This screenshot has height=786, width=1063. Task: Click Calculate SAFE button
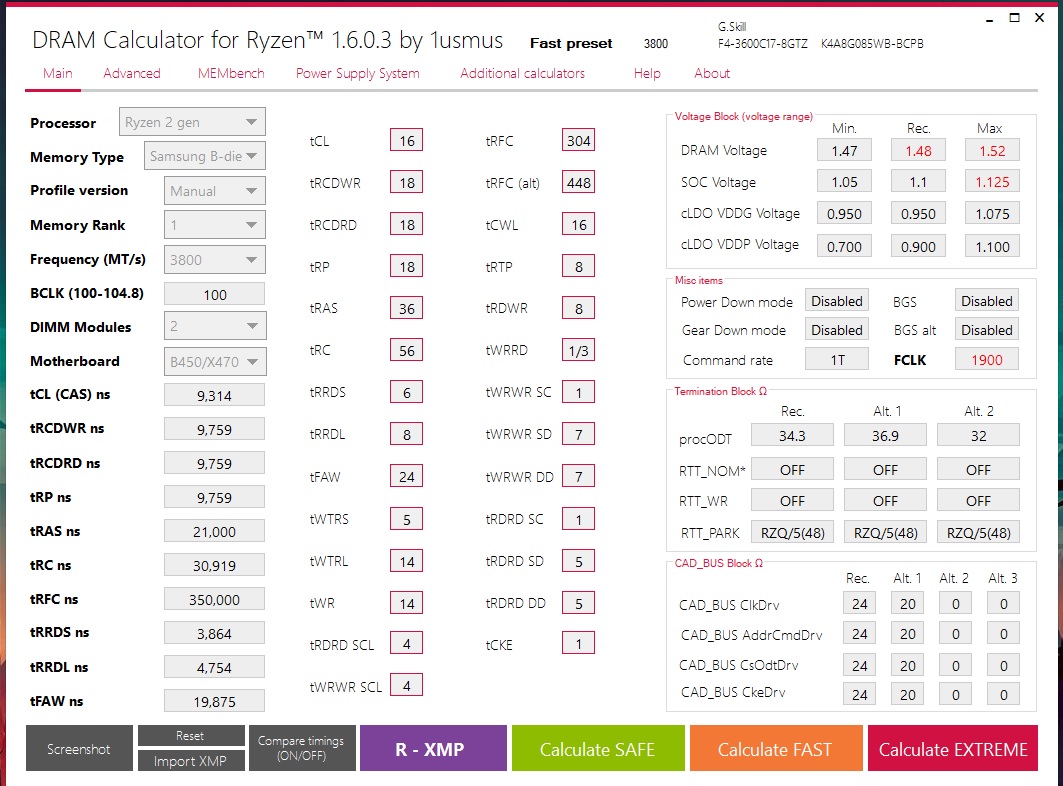[x=598, y=748]
